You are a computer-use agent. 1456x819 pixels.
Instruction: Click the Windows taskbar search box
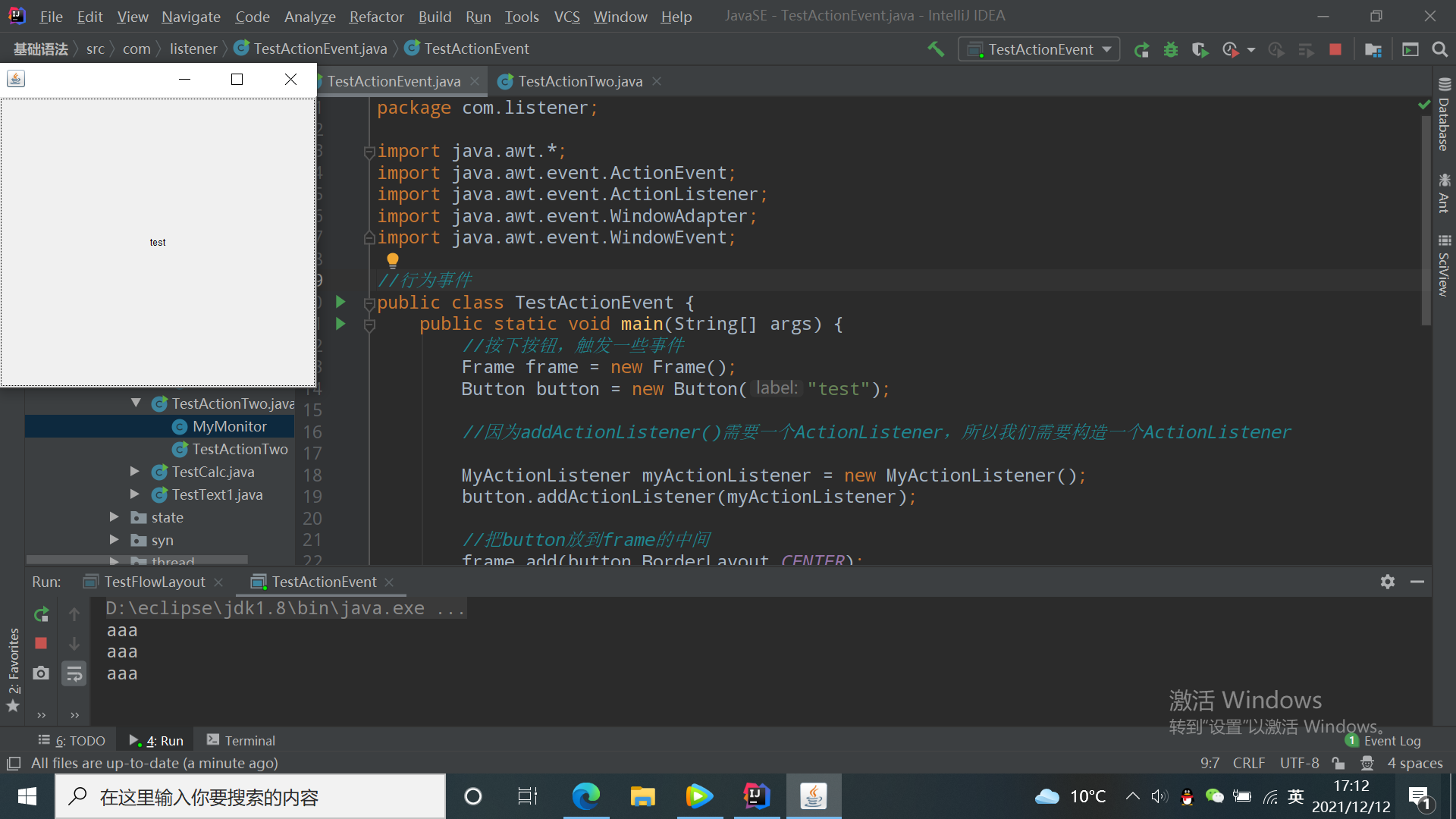pos(250,797)
